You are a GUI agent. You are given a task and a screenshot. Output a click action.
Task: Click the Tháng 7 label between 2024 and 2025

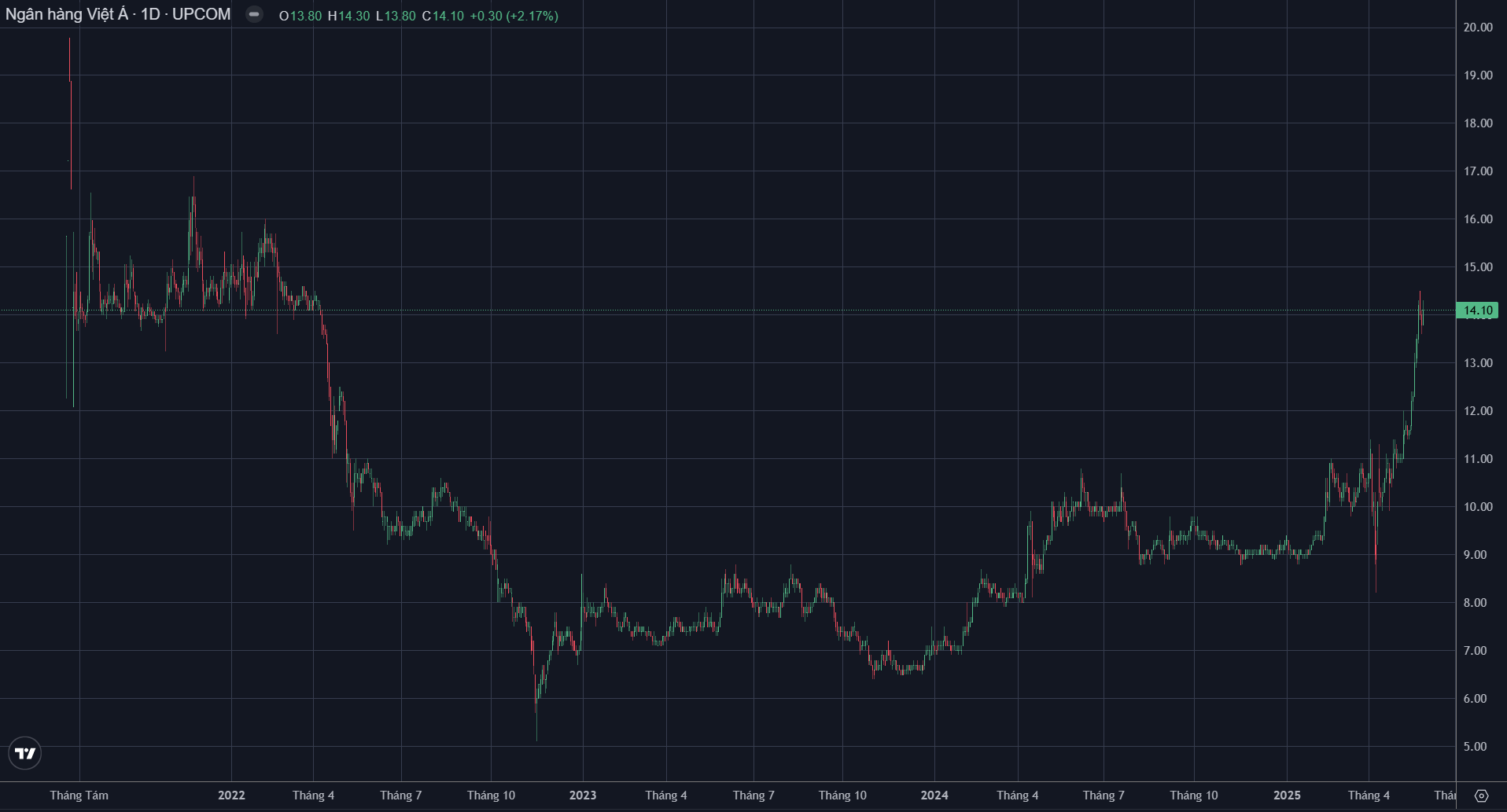coord(1104,795)
